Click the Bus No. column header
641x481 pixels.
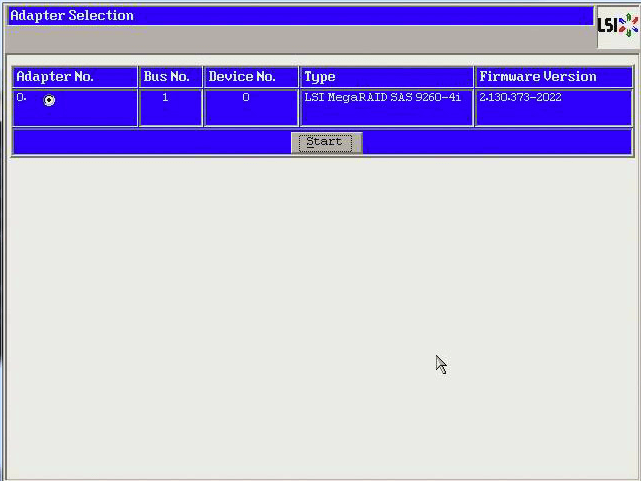click(170, 77)
